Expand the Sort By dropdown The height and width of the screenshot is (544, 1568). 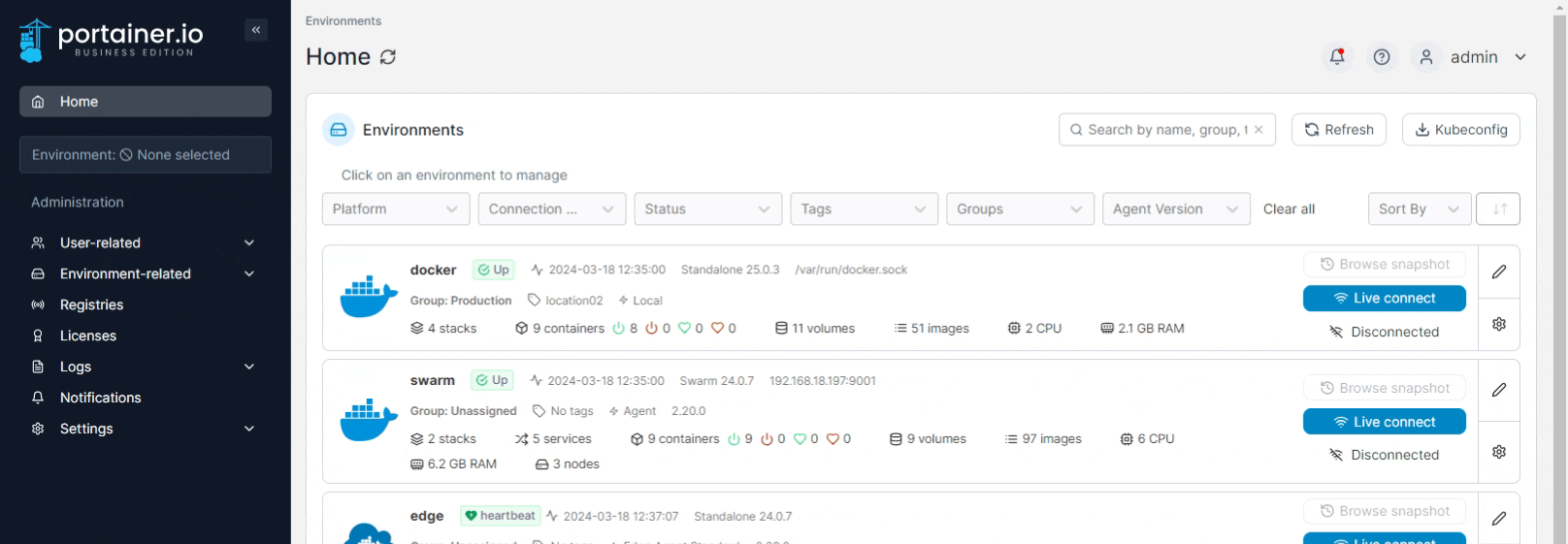tap(1419, 208)
